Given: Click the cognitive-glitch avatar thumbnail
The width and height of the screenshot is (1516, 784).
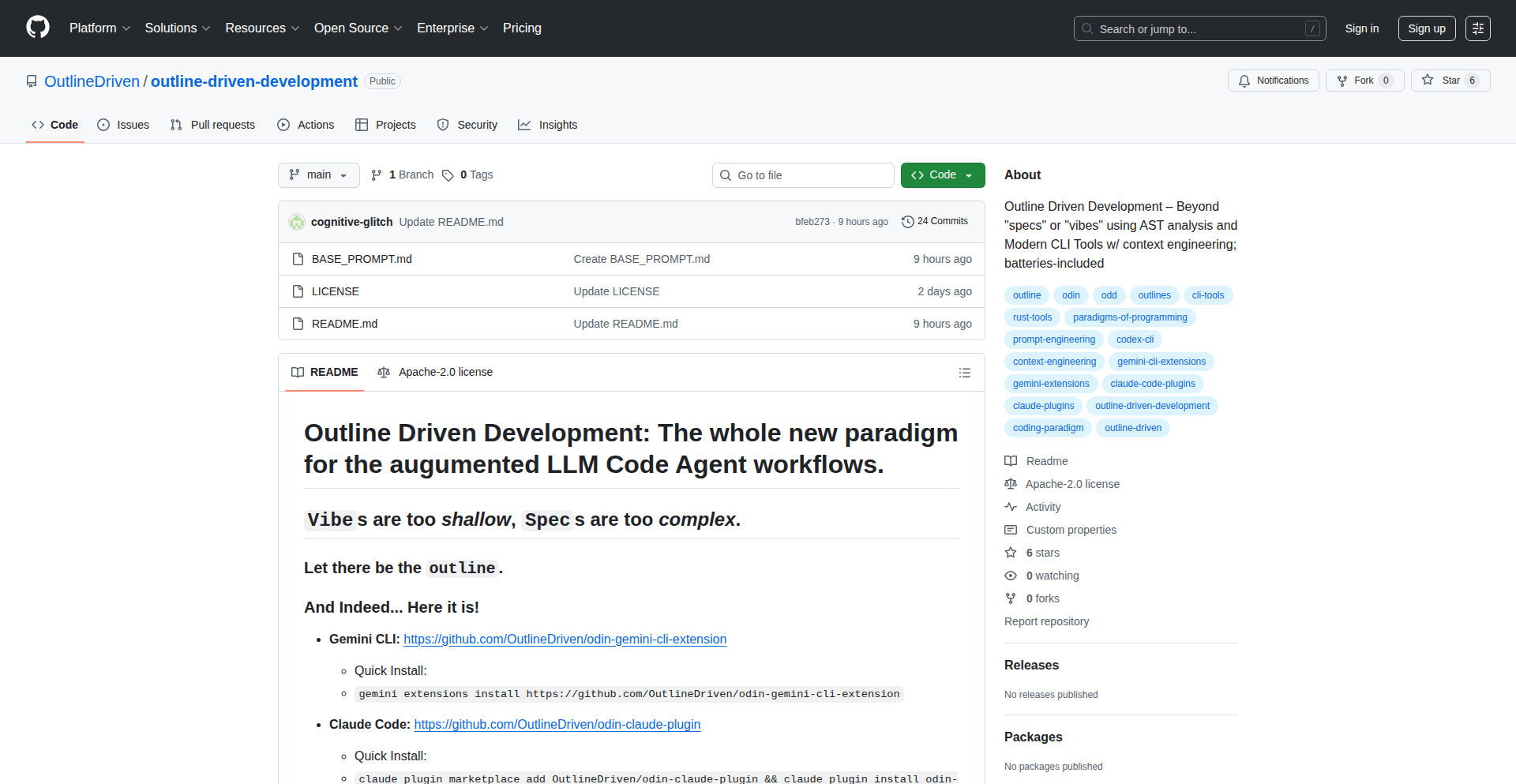Looking at the screenshot, I should pos(297,222).
